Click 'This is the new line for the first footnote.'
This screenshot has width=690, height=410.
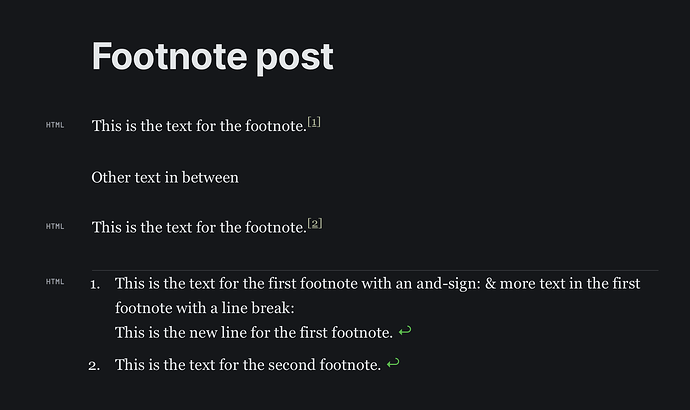coord(254,333)
